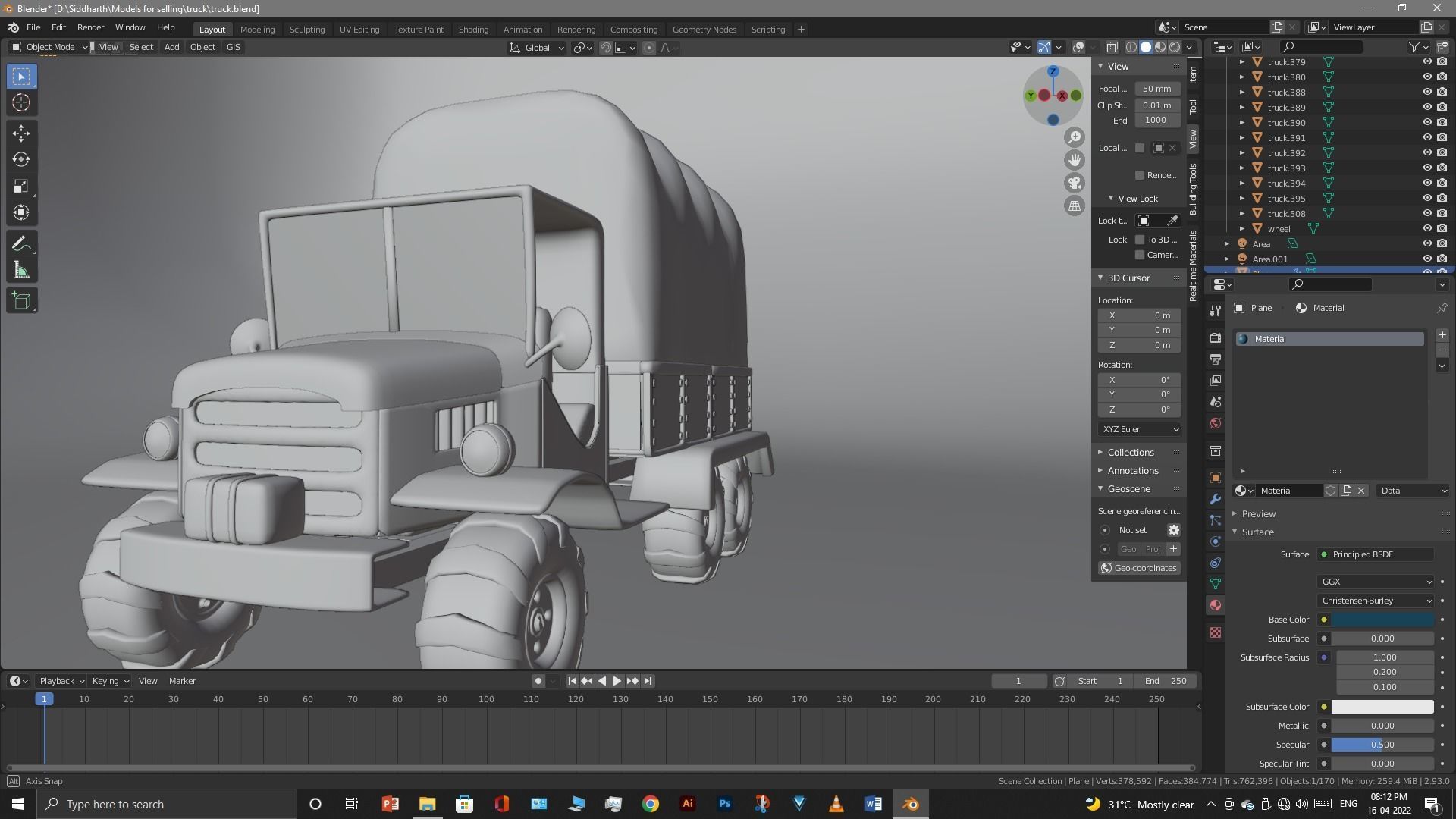
Task: Select the Select Box tool
Action: click(21, 76)
